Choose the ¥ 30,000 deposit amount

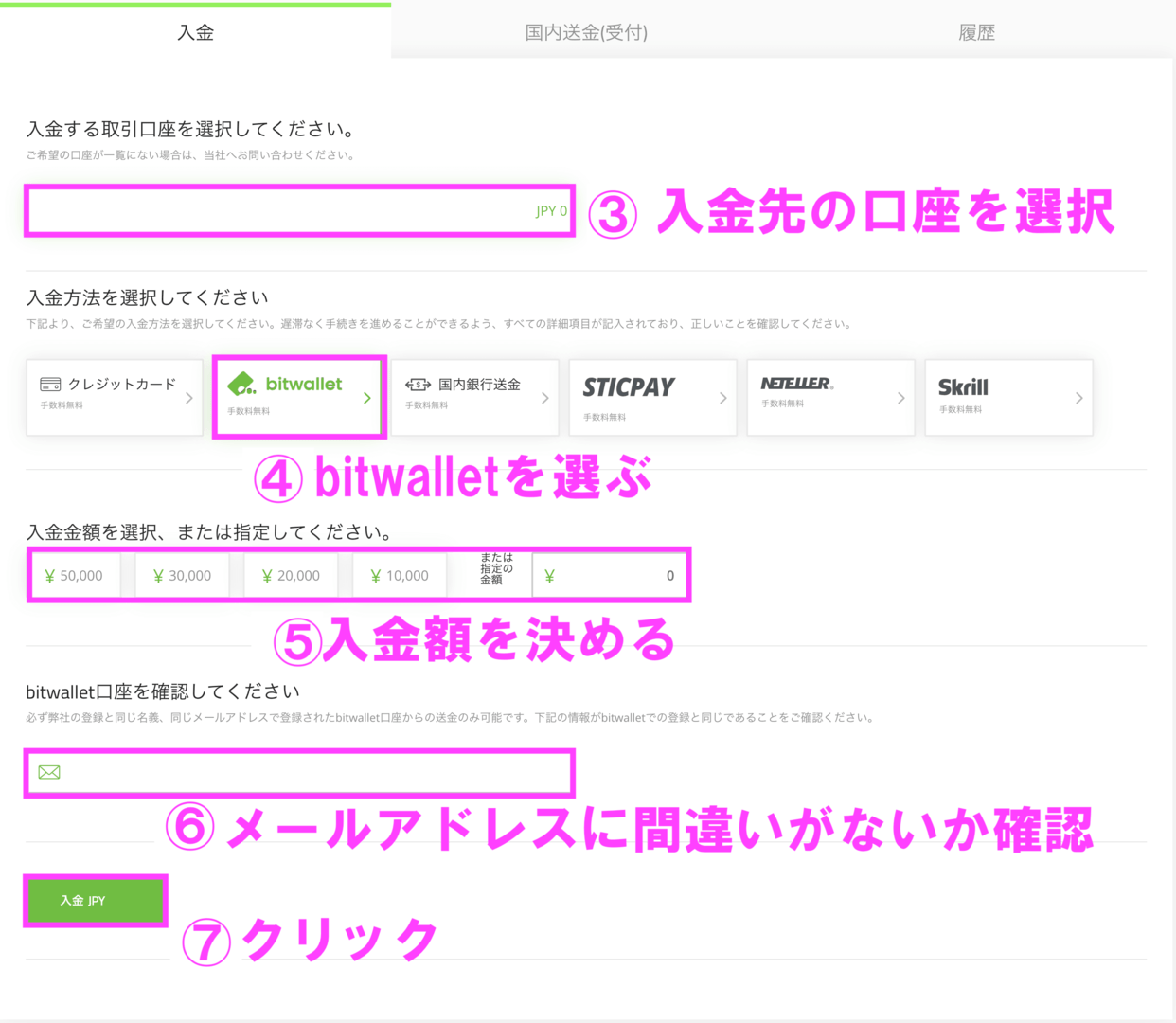point(183,575)
